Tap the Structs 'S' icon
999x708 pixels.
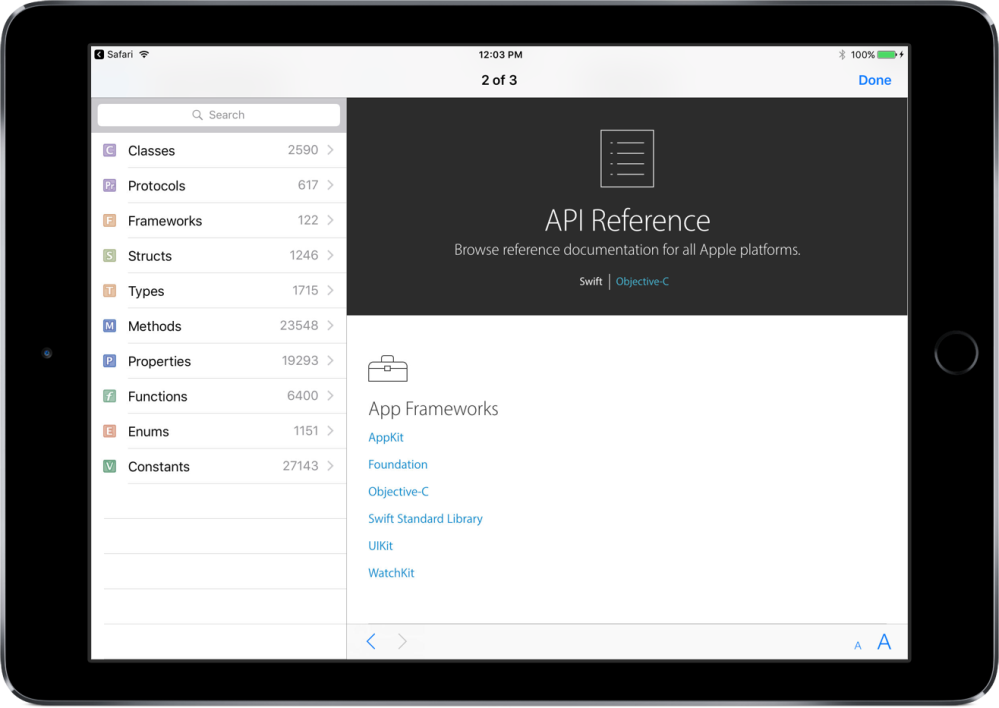[110, 256]
